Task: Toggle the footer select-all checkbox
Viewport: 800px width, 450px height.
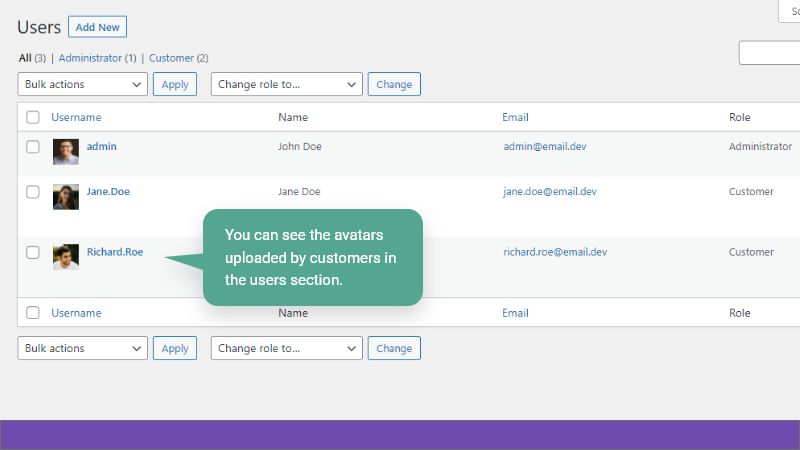Action: point(33,313)
